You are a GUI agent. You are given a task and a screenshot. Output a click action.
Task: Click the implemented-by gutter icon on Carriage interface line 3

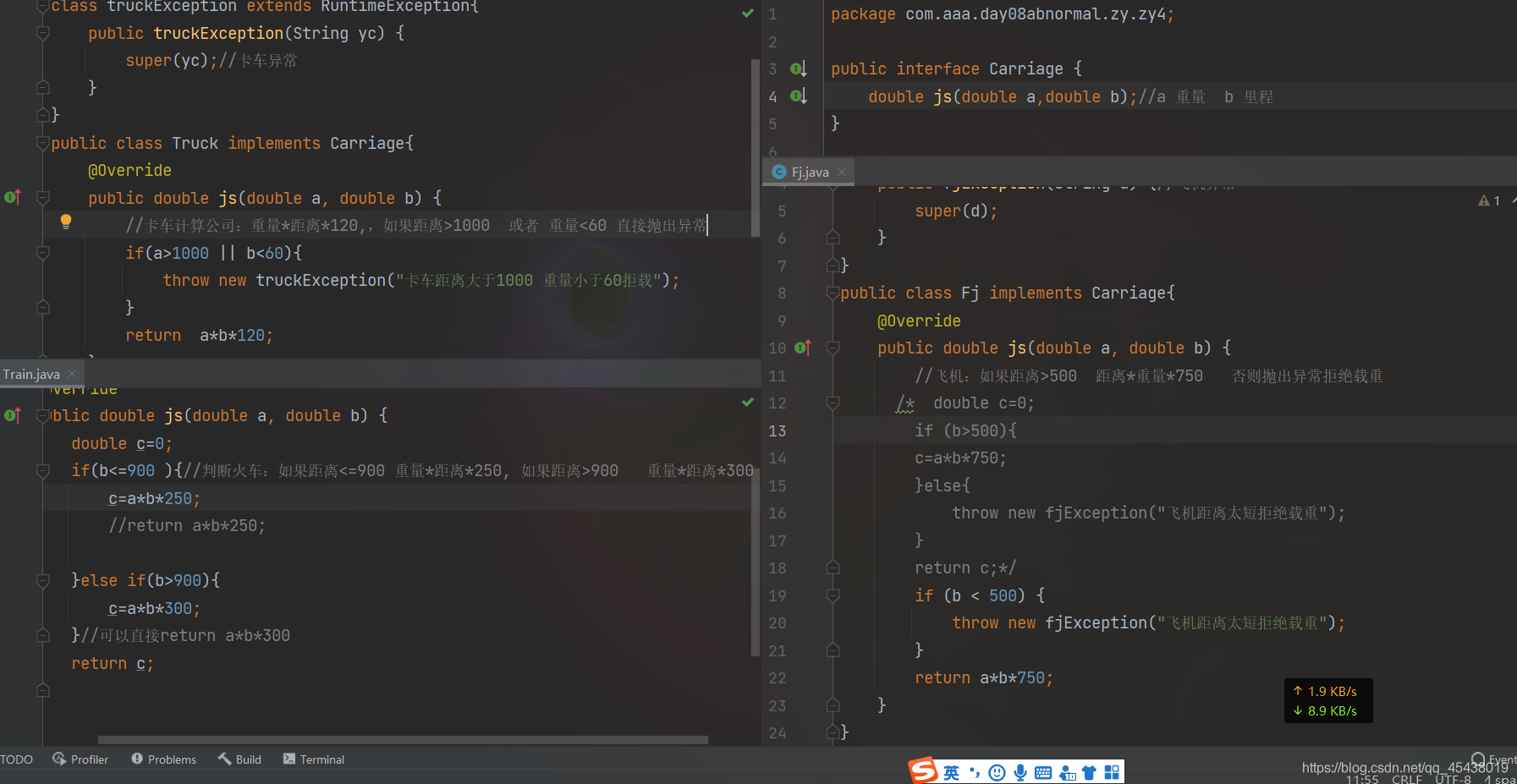click(798, 69)
